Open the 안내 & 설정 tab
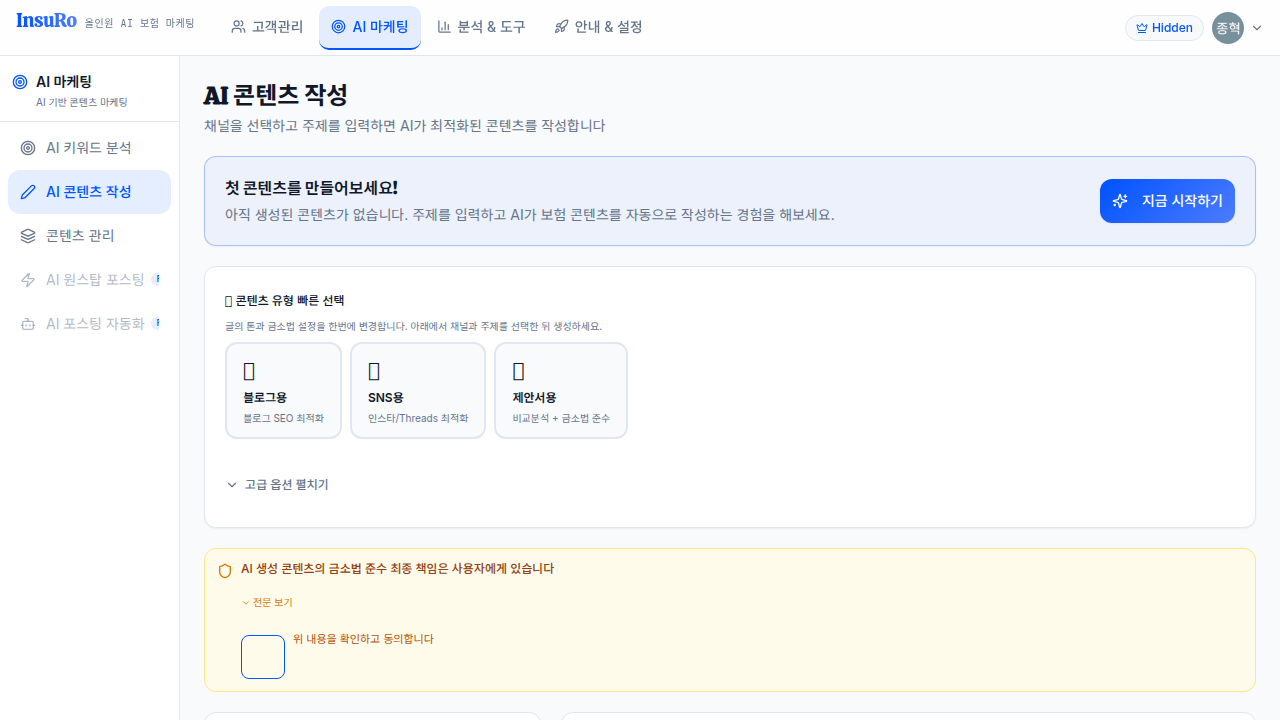This screenshot has width=1280, height=720. 598,27
